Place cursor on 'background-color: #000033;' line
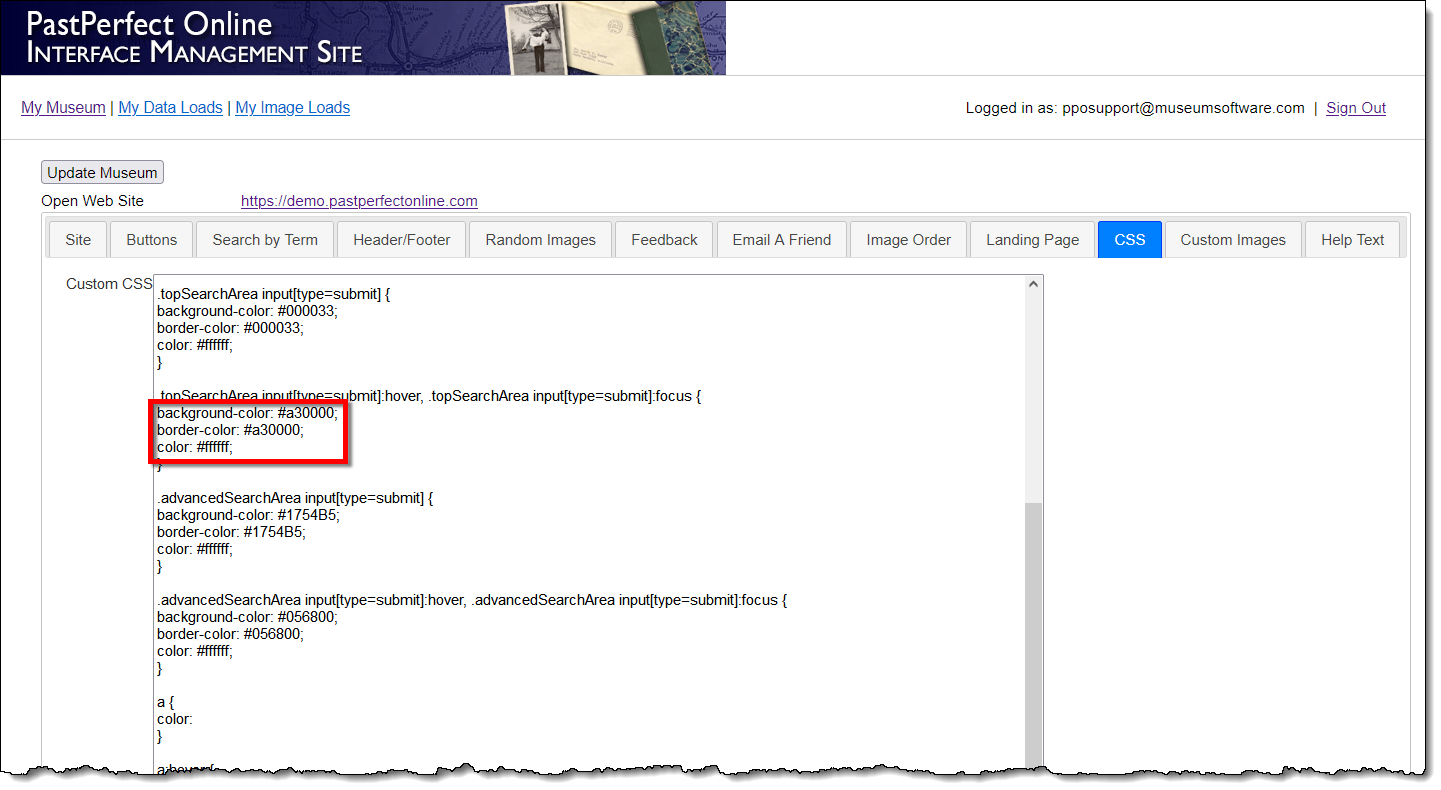 point(247,311)
